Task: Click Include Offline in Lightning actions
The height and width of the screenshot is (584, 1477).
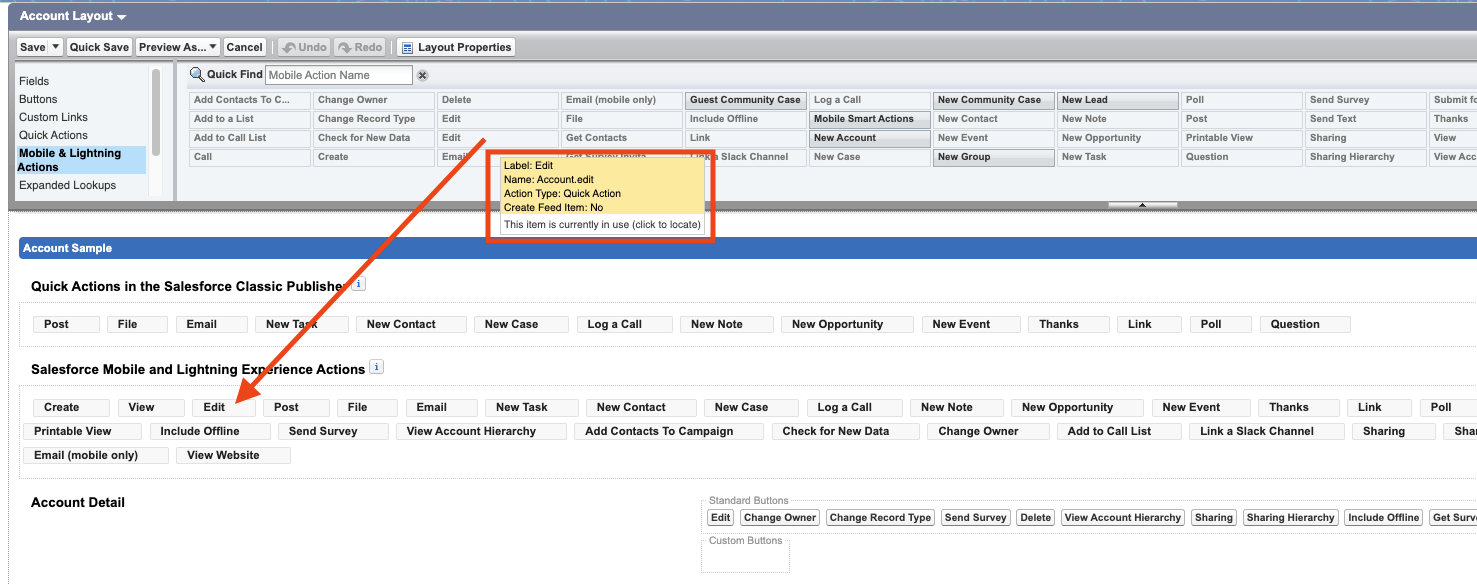Action: point(210,431)
